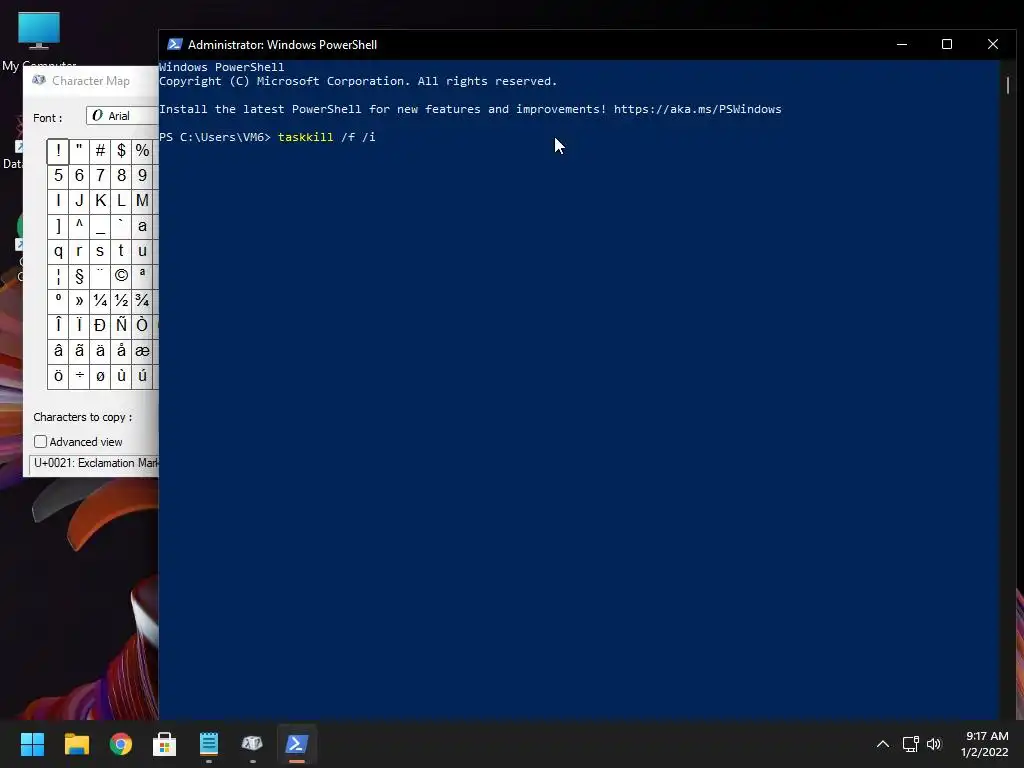This screenshot has width=1024, height=768.
Task: Select the Ñ character cell
Action: click(x=121, y=325)
